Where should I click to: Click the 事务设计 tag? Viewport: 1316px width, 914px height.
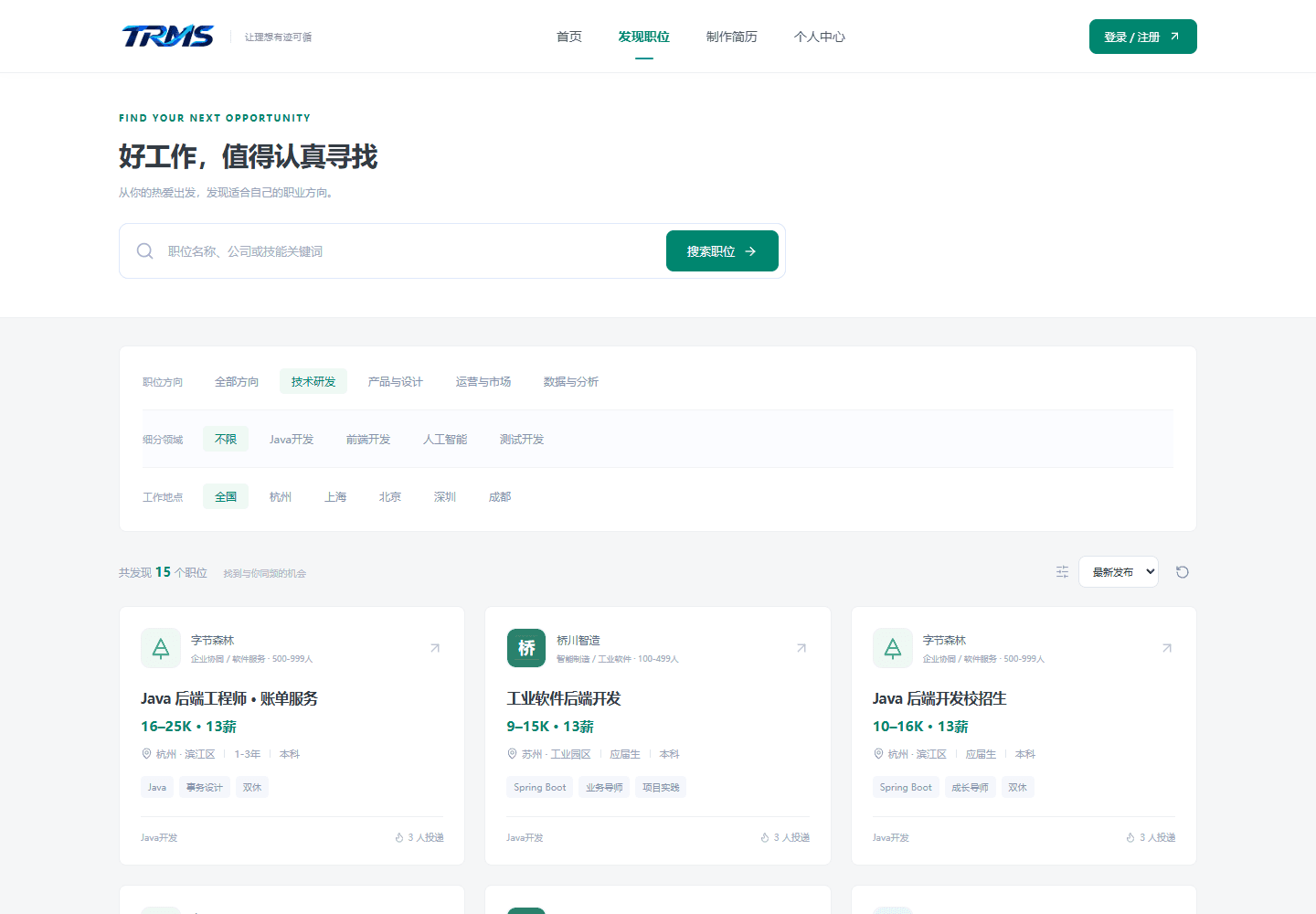205,787
